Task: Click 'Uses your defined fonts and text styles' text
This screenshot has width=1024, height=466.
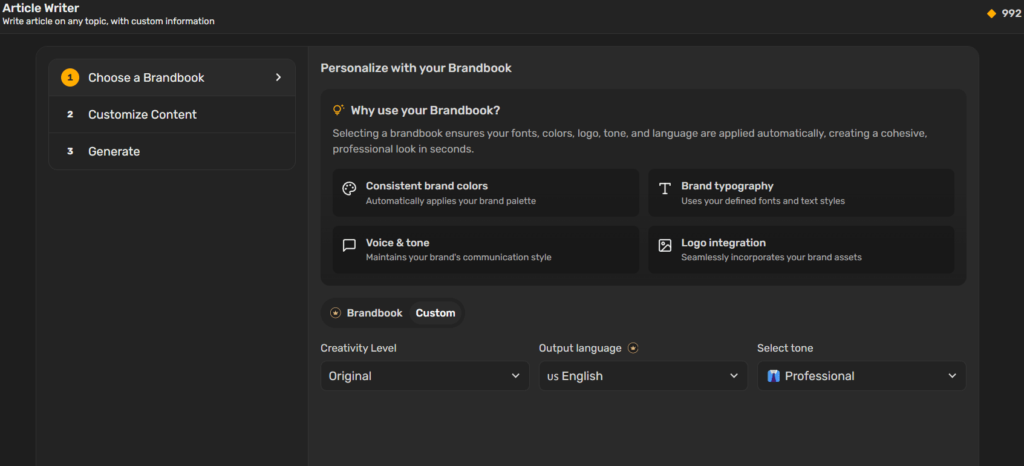Action: pos(763,201)
